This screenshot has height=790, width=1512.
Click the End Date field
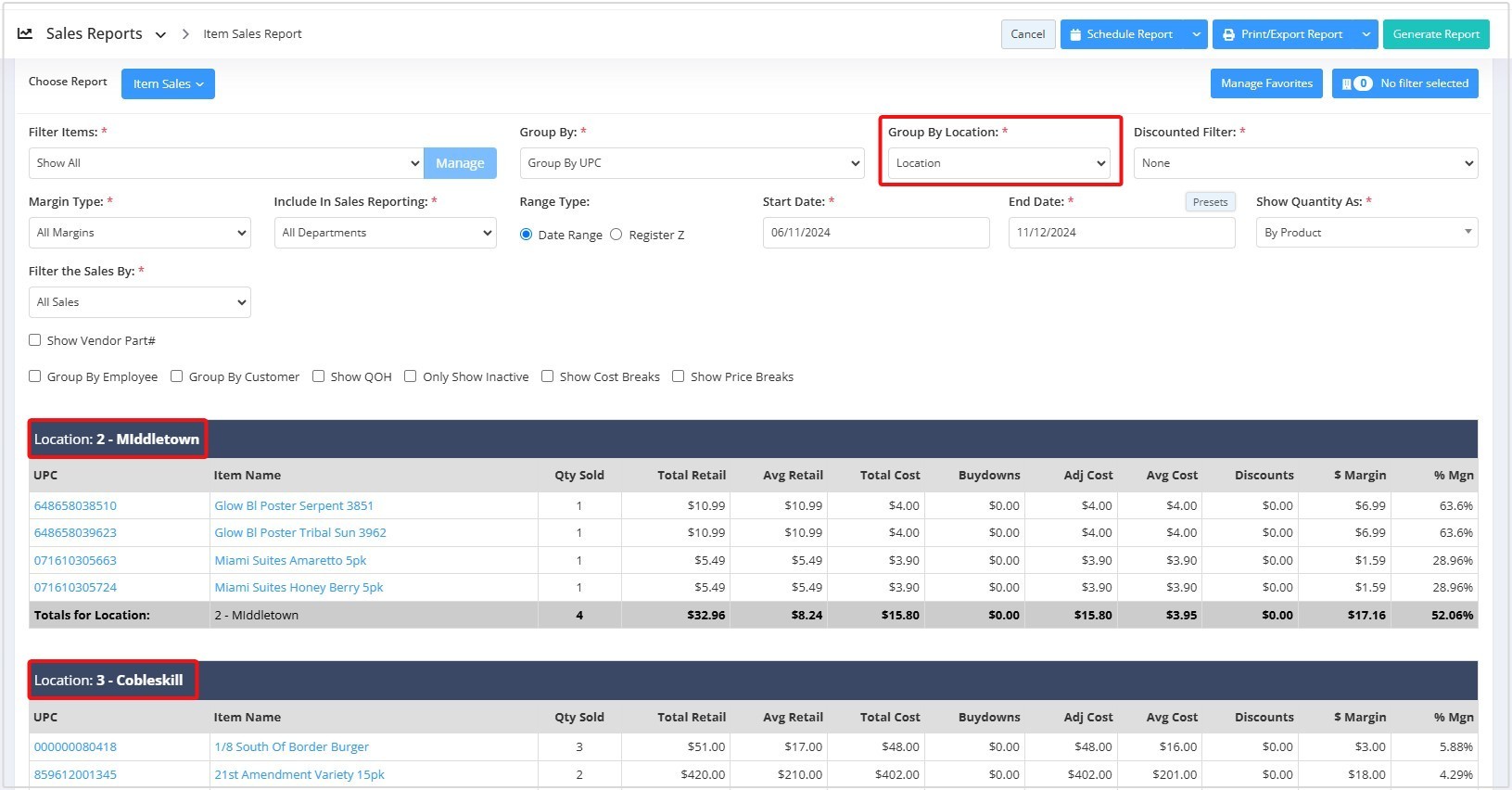(x=1122, y=233)
